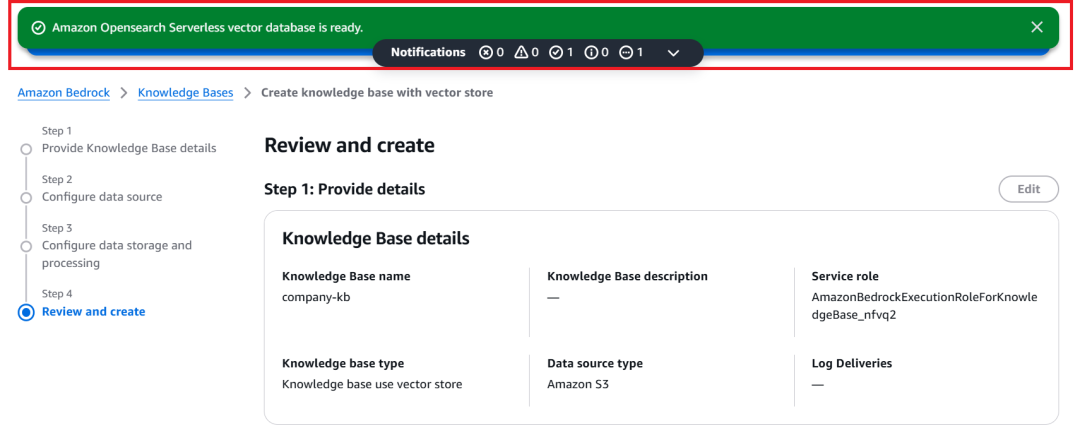Select the Step 1 radio indicator
Viewport: 1080px width, 445px height.
26,149
